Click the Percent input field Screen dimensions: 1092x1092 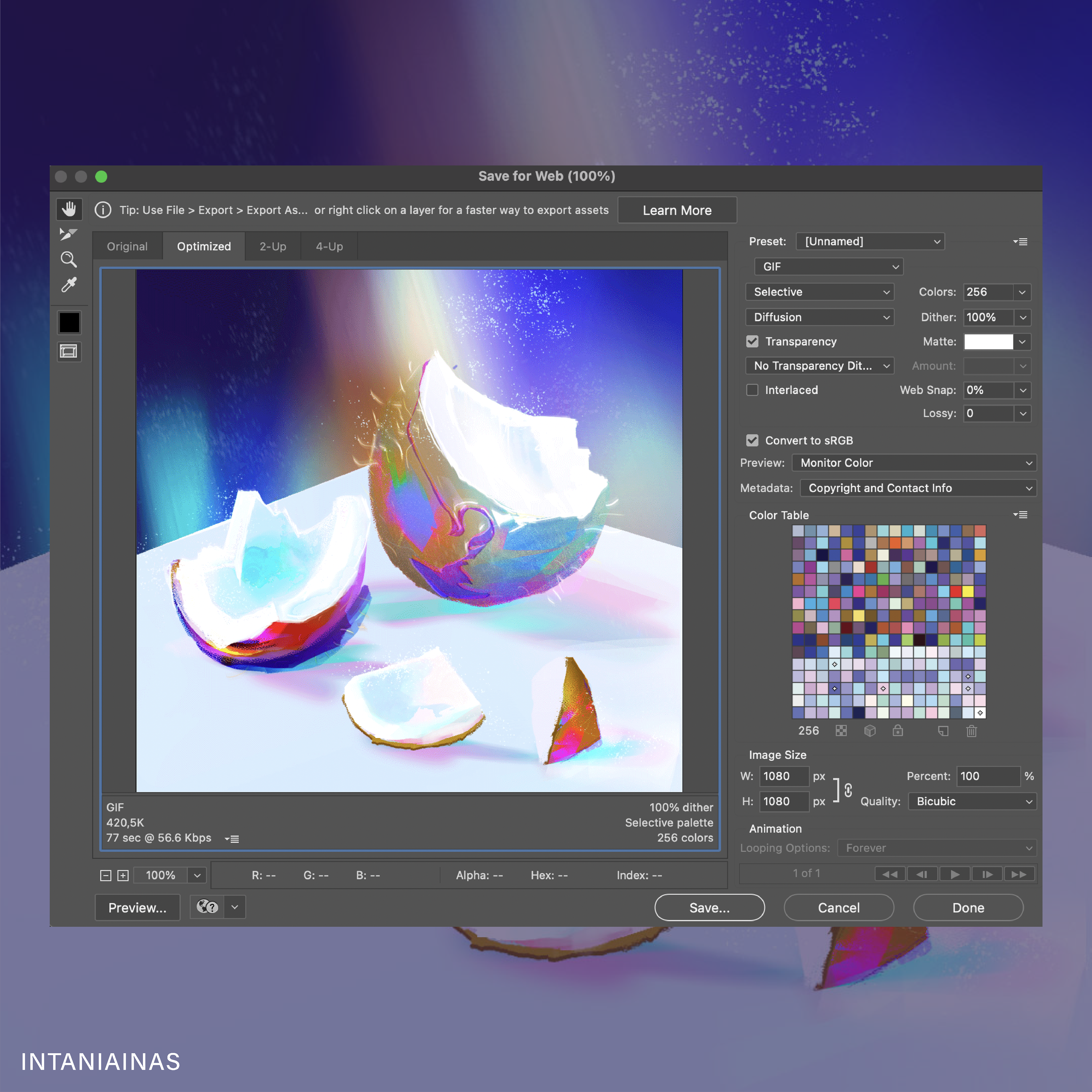pos(988,777)
